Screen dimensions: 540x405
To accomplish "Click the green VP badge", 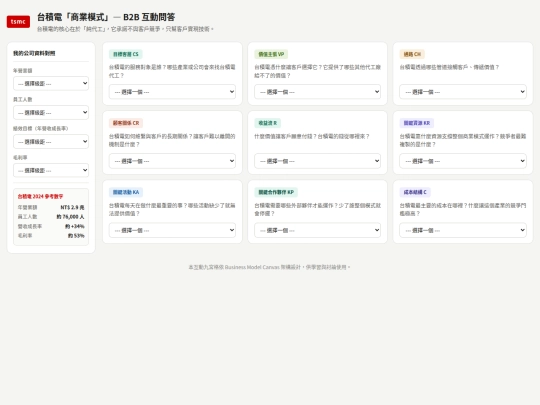I will coord(271,54).
